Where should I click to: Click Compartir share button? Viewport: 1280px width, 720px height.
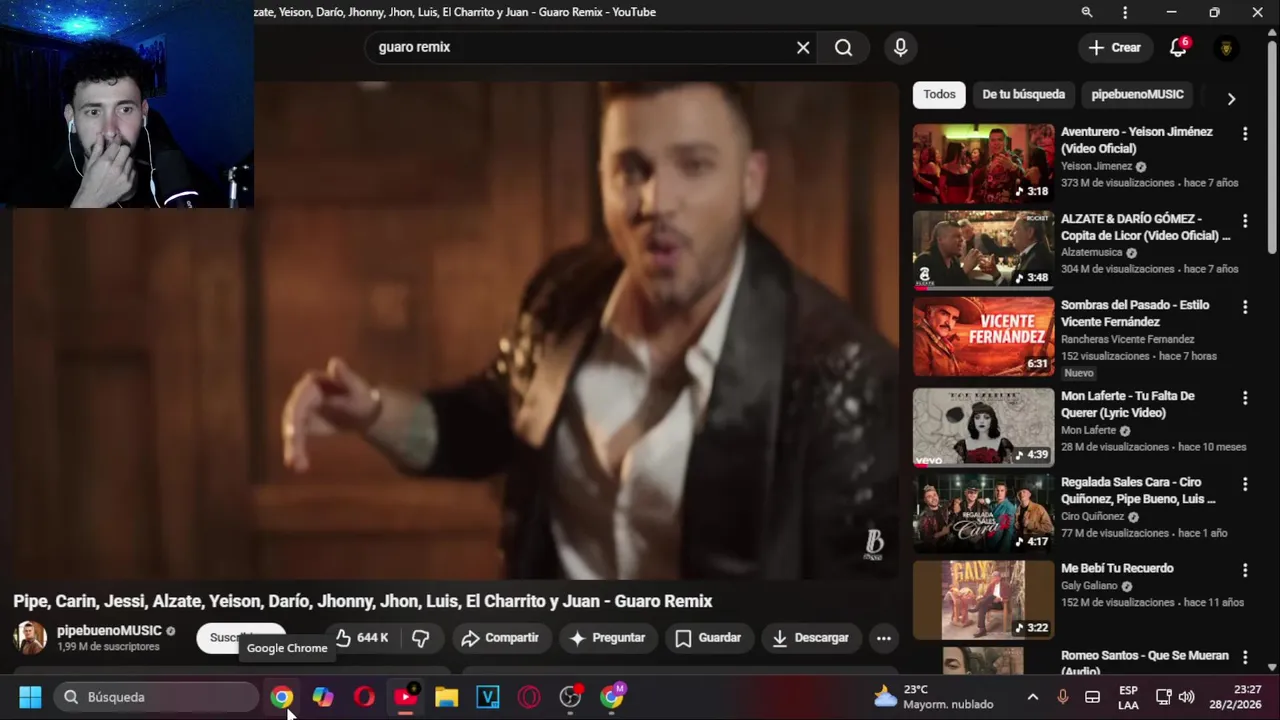coord(500,637)
